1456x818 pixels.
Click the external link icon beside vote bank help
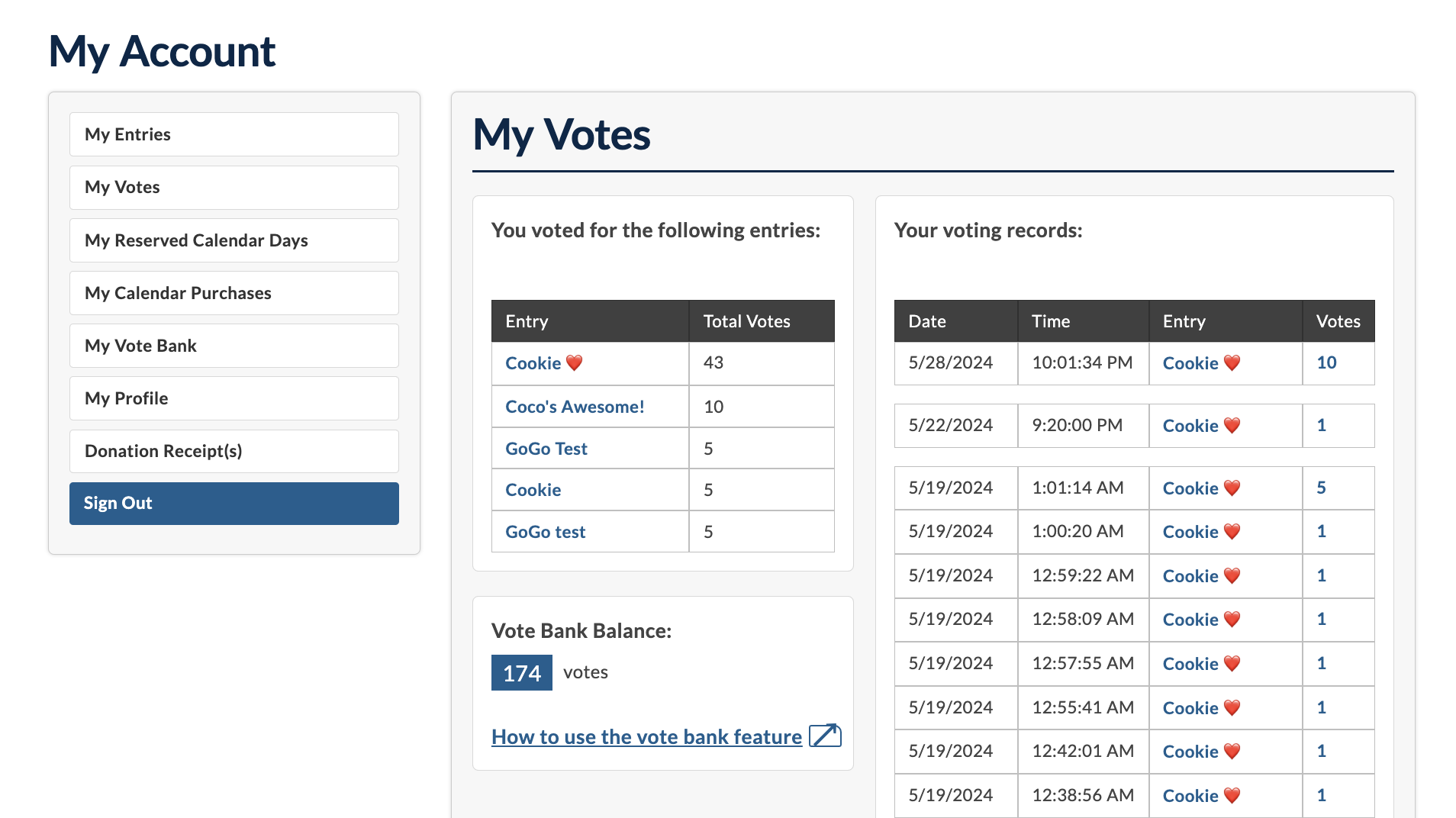click(x=824, y=736)
